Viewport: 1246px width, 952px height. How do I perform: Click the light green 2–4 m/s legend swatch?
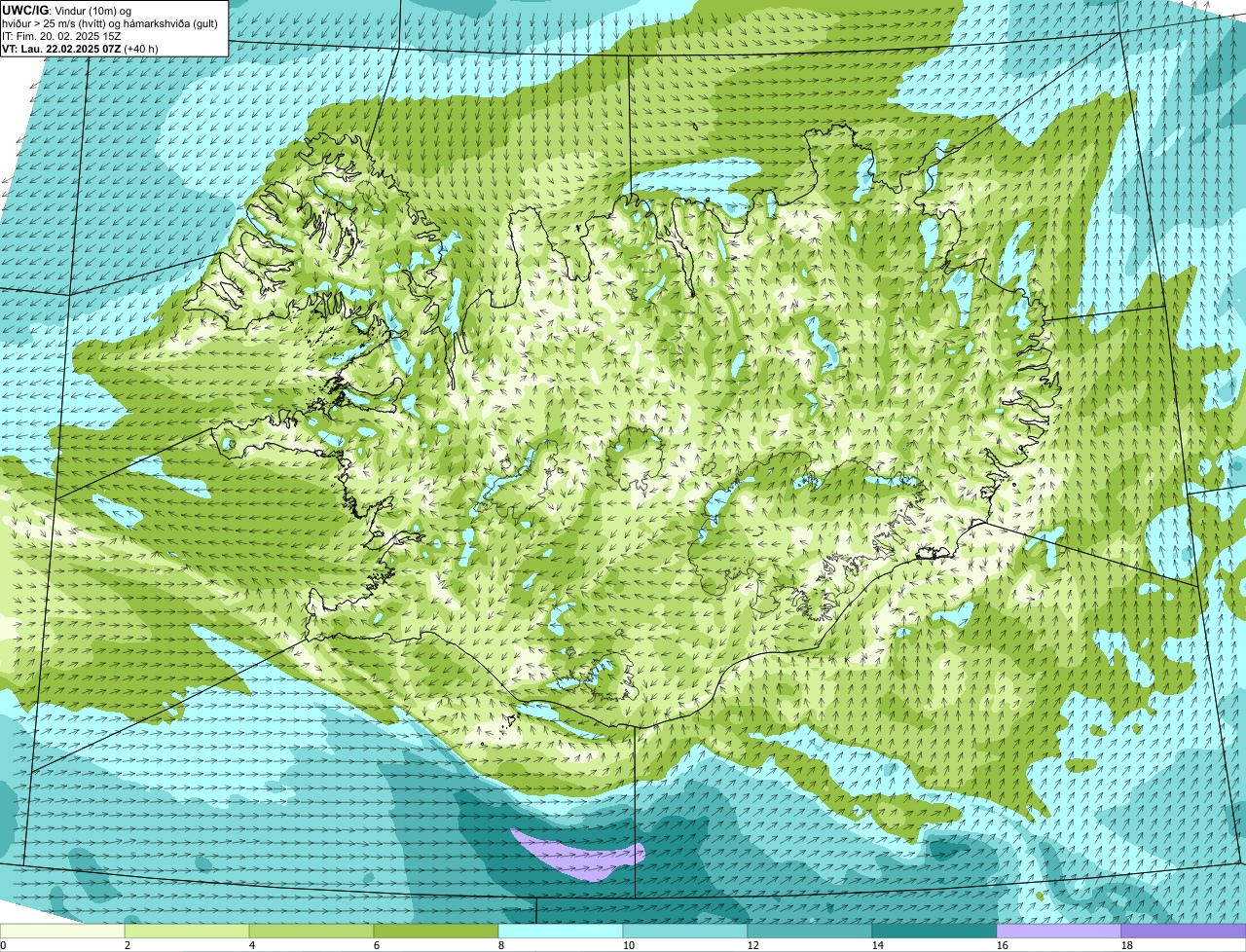(x=187, y=932)
